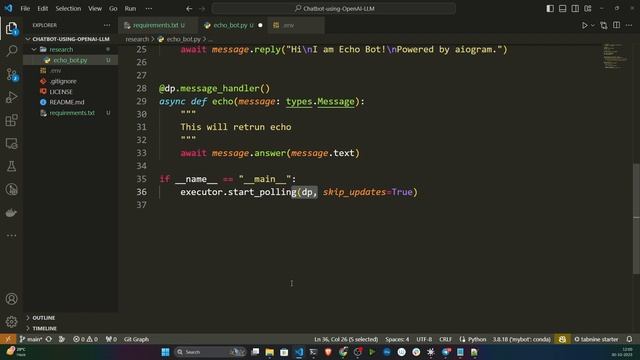Customize the editor layout

(588, 9)
